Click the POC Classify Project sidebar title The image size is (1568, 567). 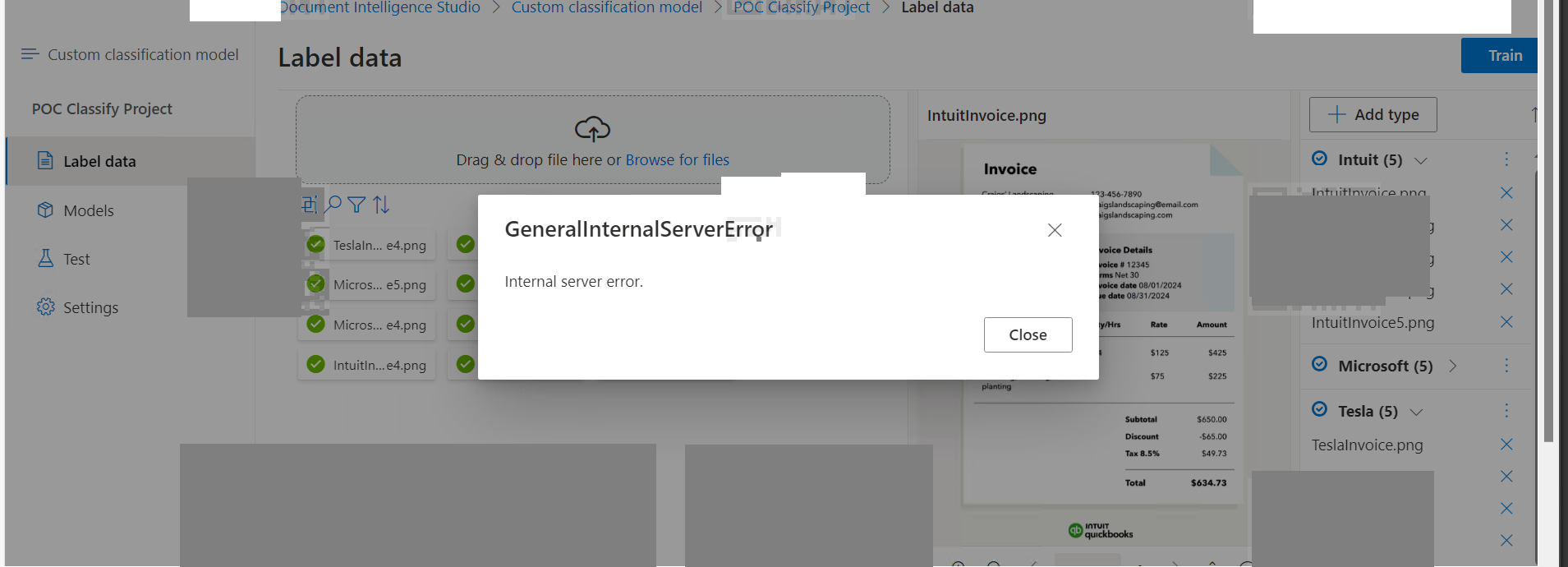[x=102, y=108]
